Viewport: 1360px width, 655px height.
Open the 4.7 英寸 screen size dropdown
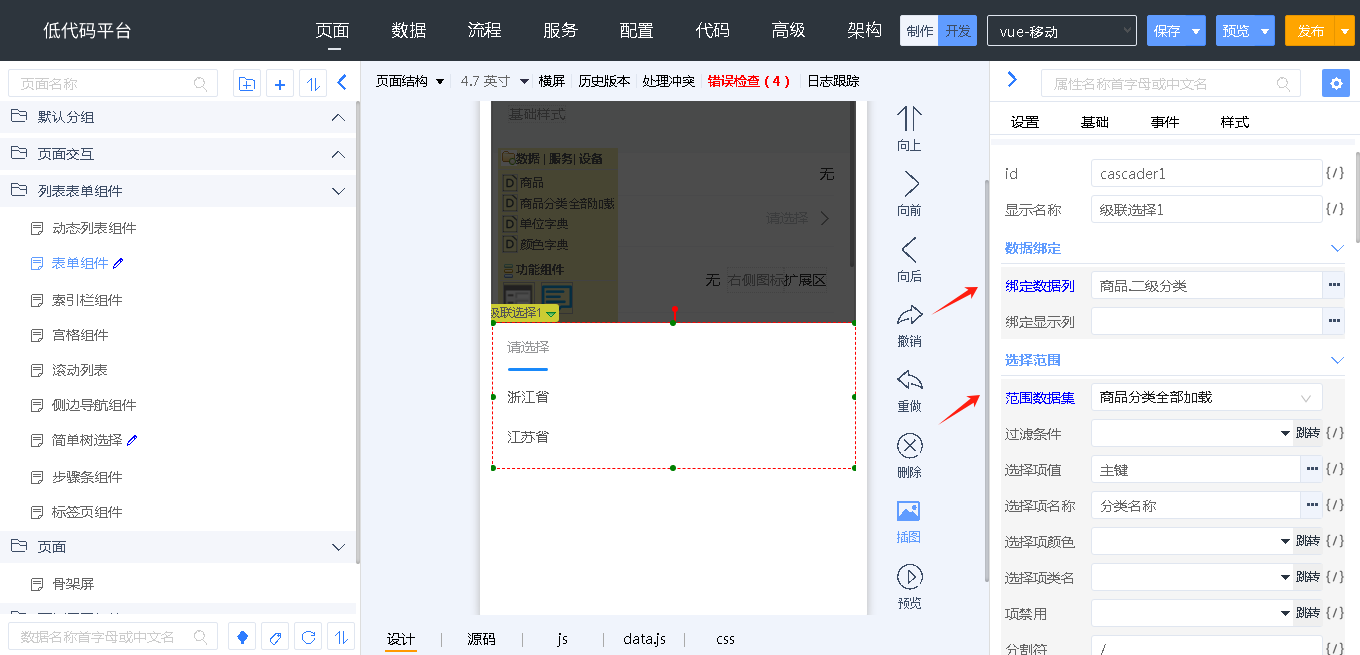[495, 81]
